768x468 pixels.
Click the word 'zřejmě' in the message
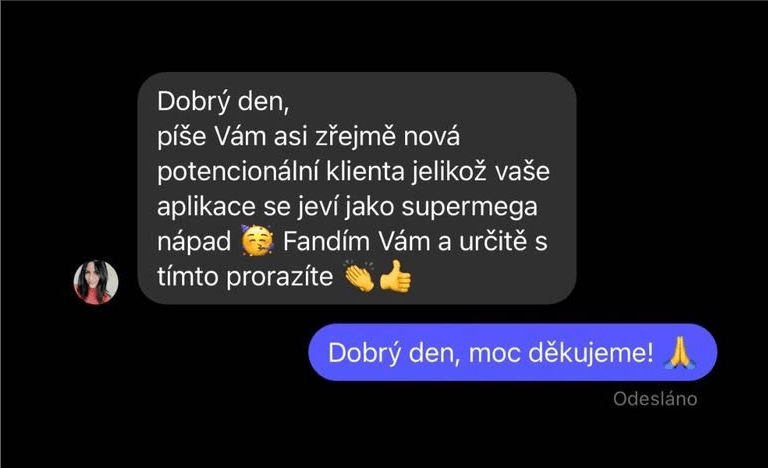tap(355, 137)
